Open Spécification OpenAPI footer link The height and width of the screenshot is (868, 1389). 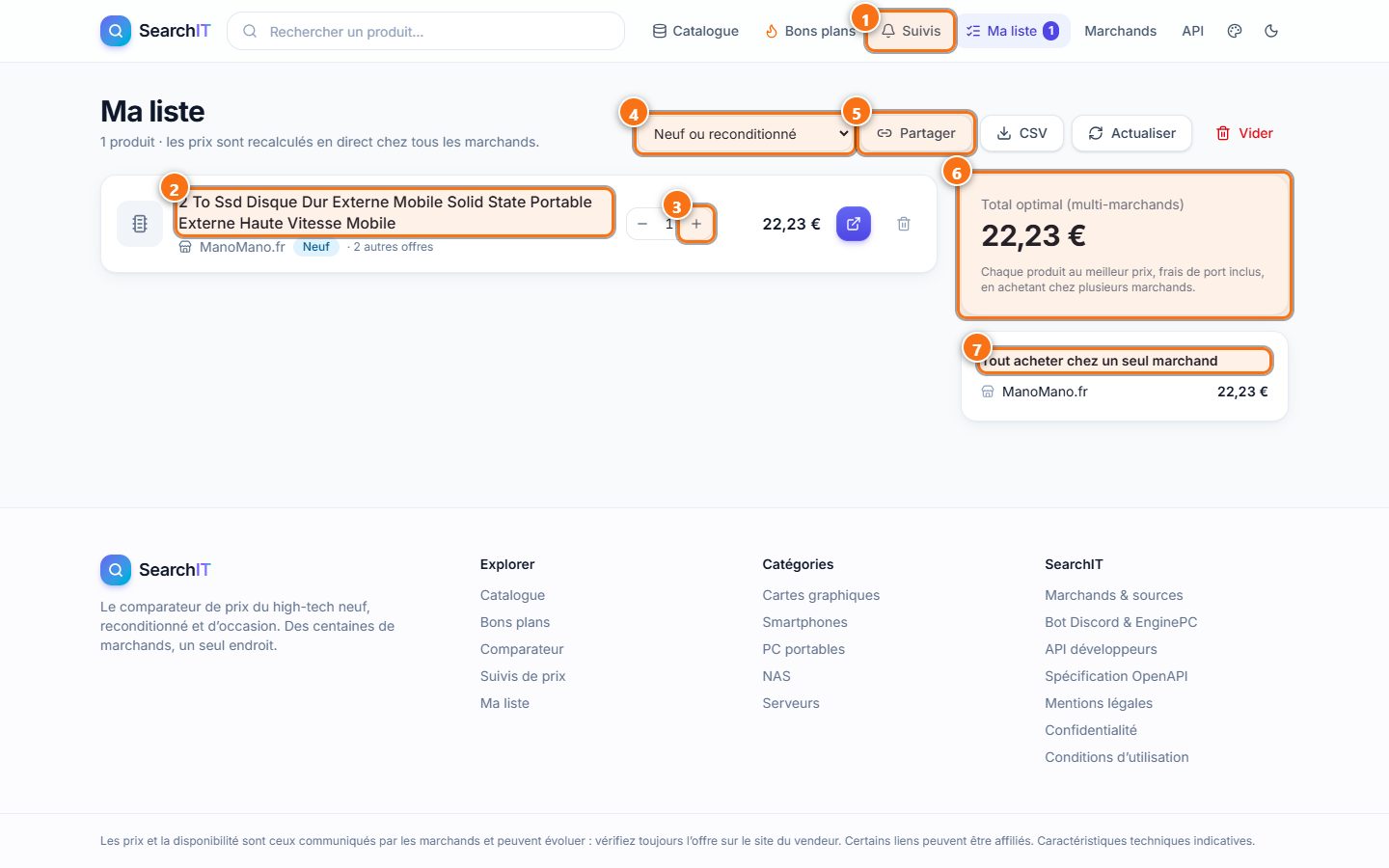click(1116, 676)
